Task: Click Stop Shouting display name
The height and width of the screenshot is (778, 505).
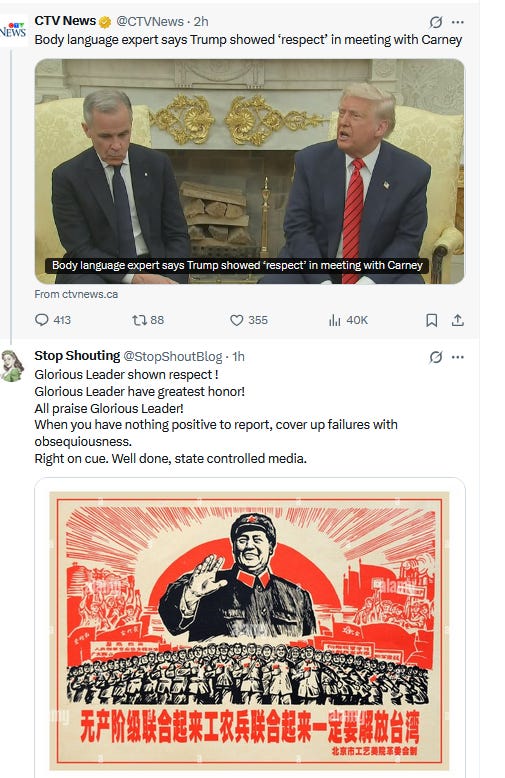Action: click(x=77, y=356)
